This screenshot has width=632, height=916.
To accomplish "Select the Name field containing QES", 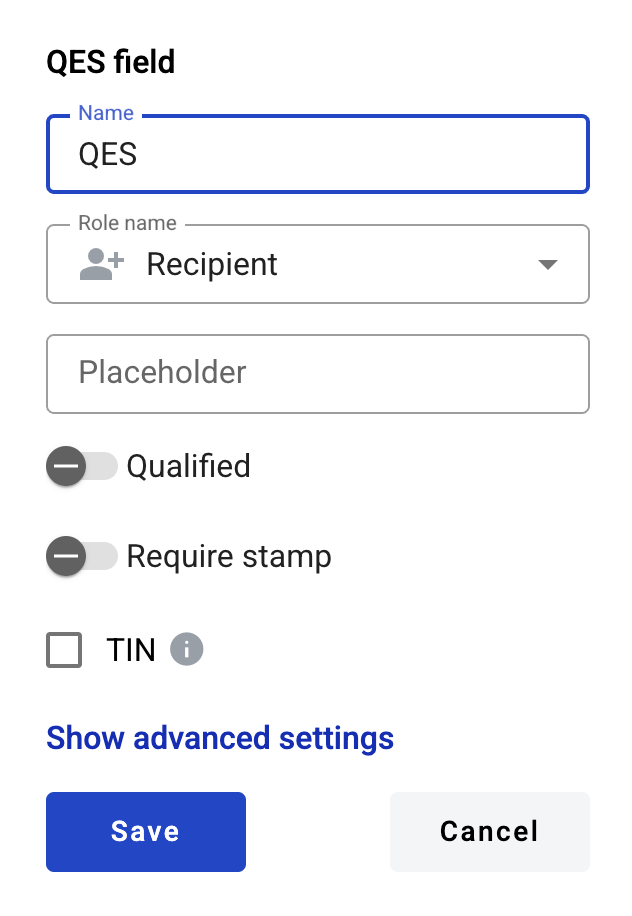I will [x=318, y=153].
